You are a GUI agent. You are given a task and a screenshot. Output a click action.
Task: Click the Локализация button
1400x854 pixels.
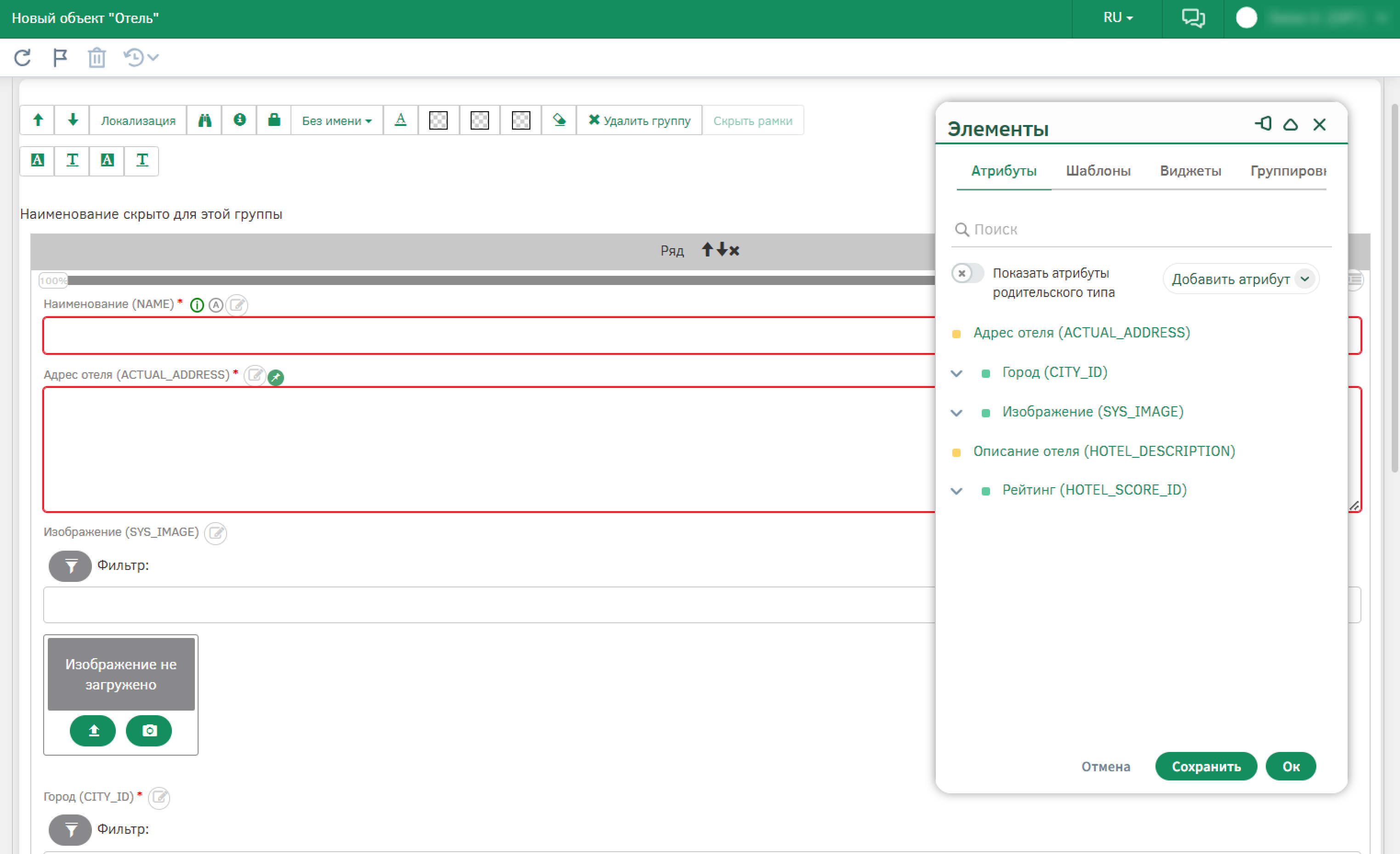tap(138, 120)
